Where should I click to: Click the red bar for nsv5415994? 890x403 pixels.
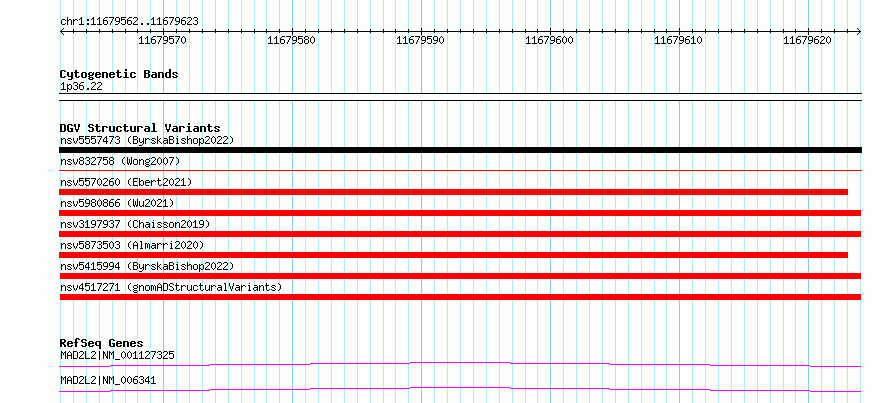point(460,276)
